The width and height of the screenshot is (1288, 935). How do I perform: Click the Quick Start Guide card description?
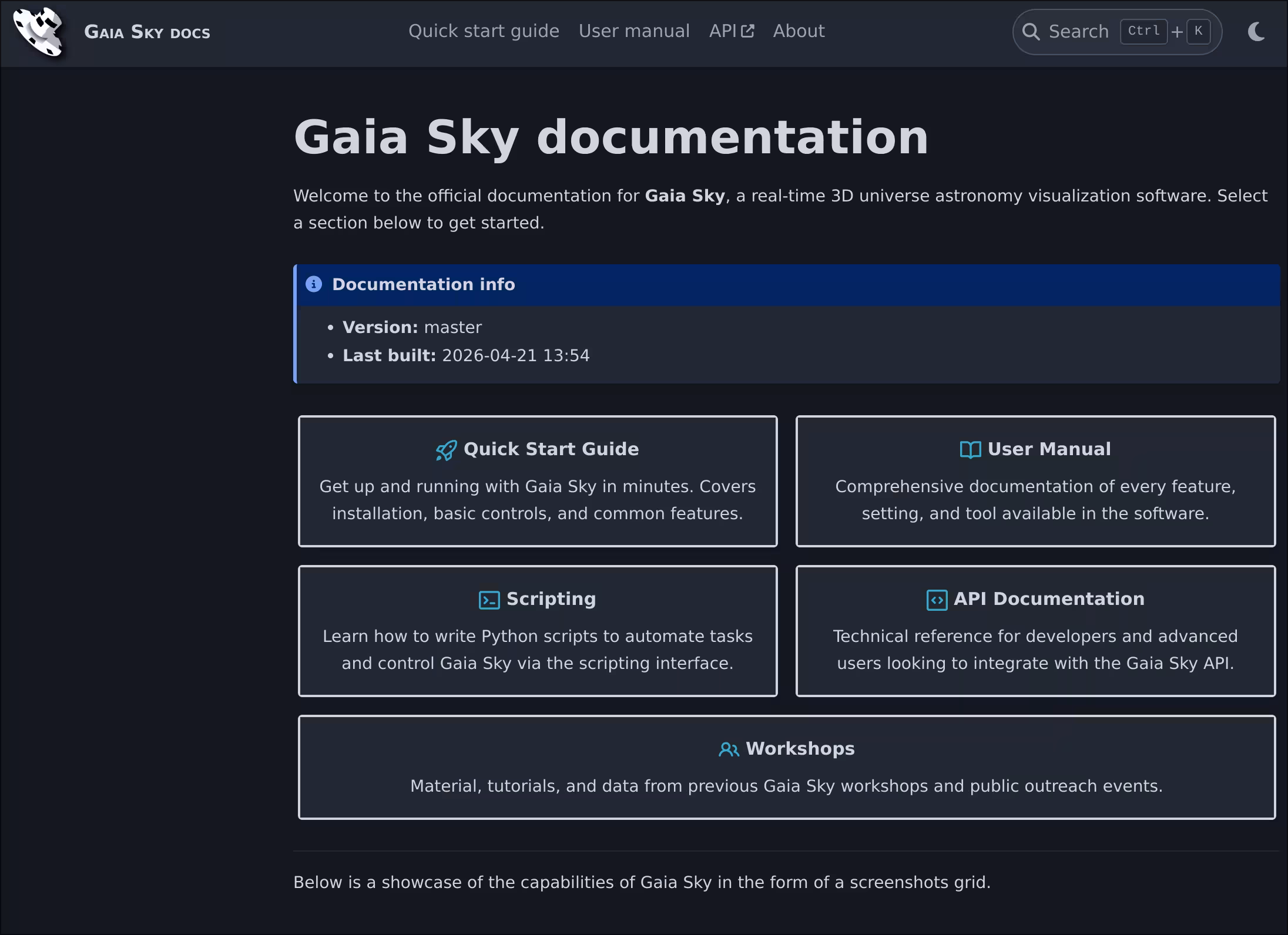[538, 500]
